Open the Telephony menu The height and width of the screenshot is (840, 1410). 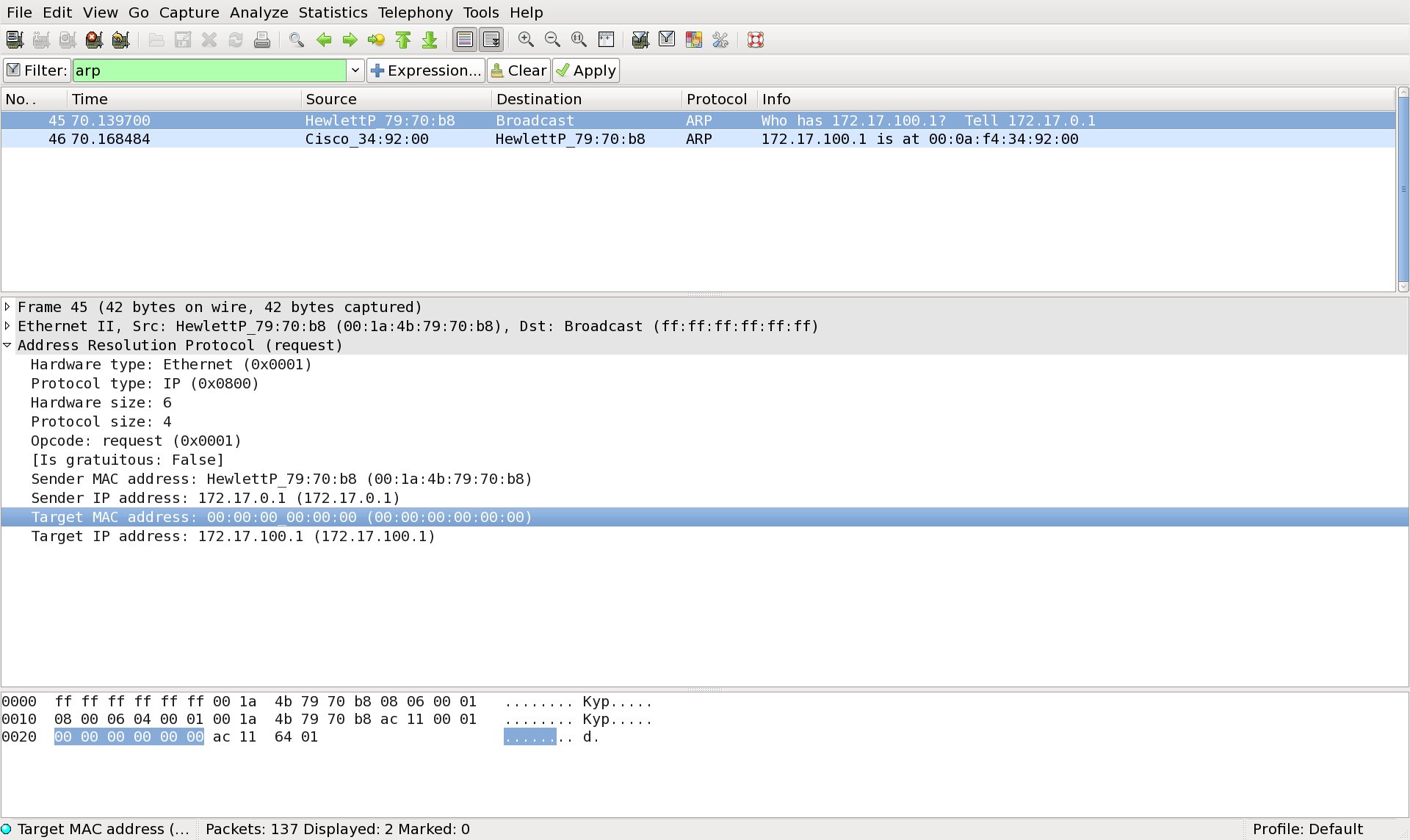(415, 12)
